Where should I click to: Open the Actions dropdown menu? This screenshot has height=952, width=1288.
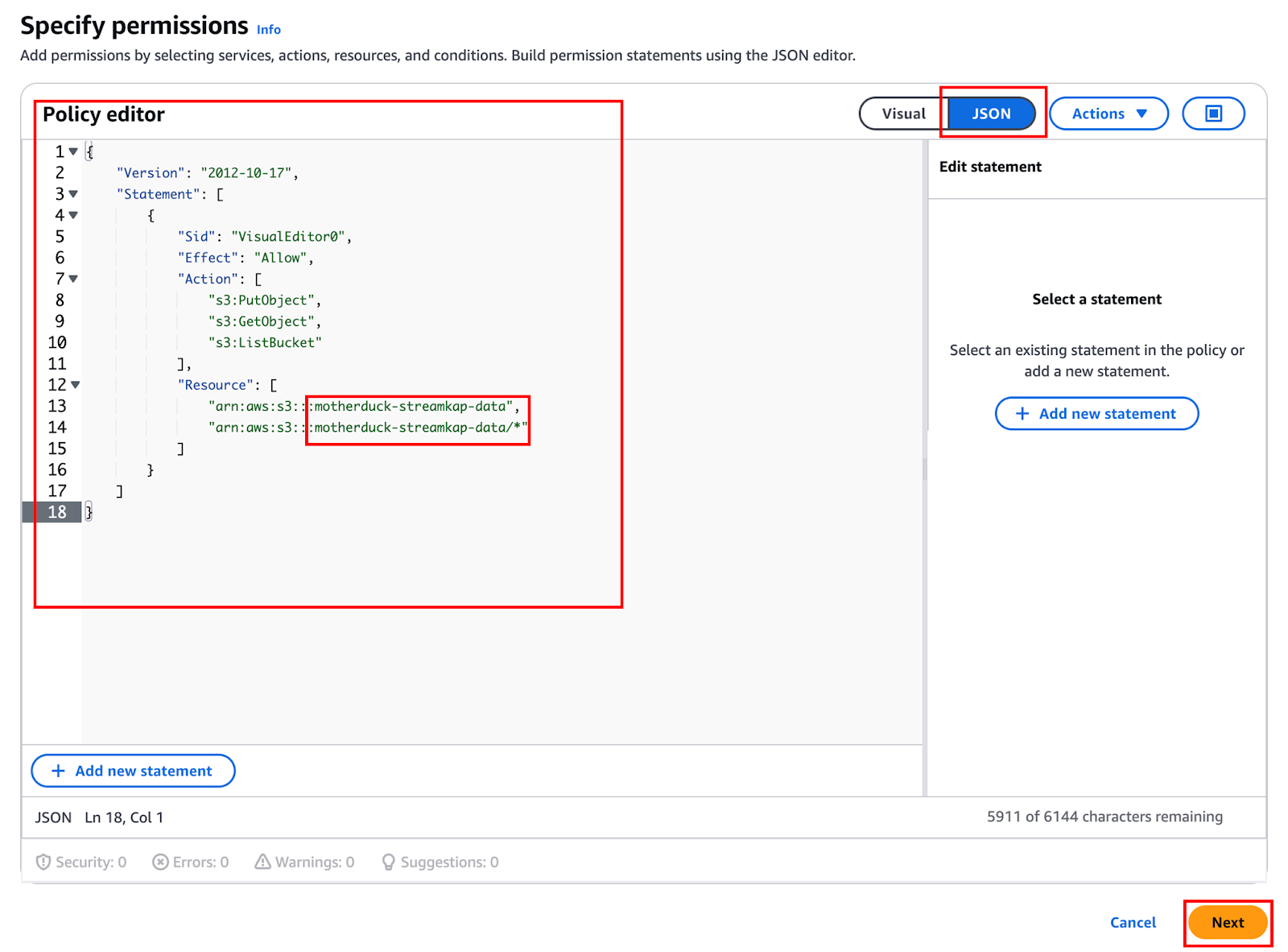1108,114
